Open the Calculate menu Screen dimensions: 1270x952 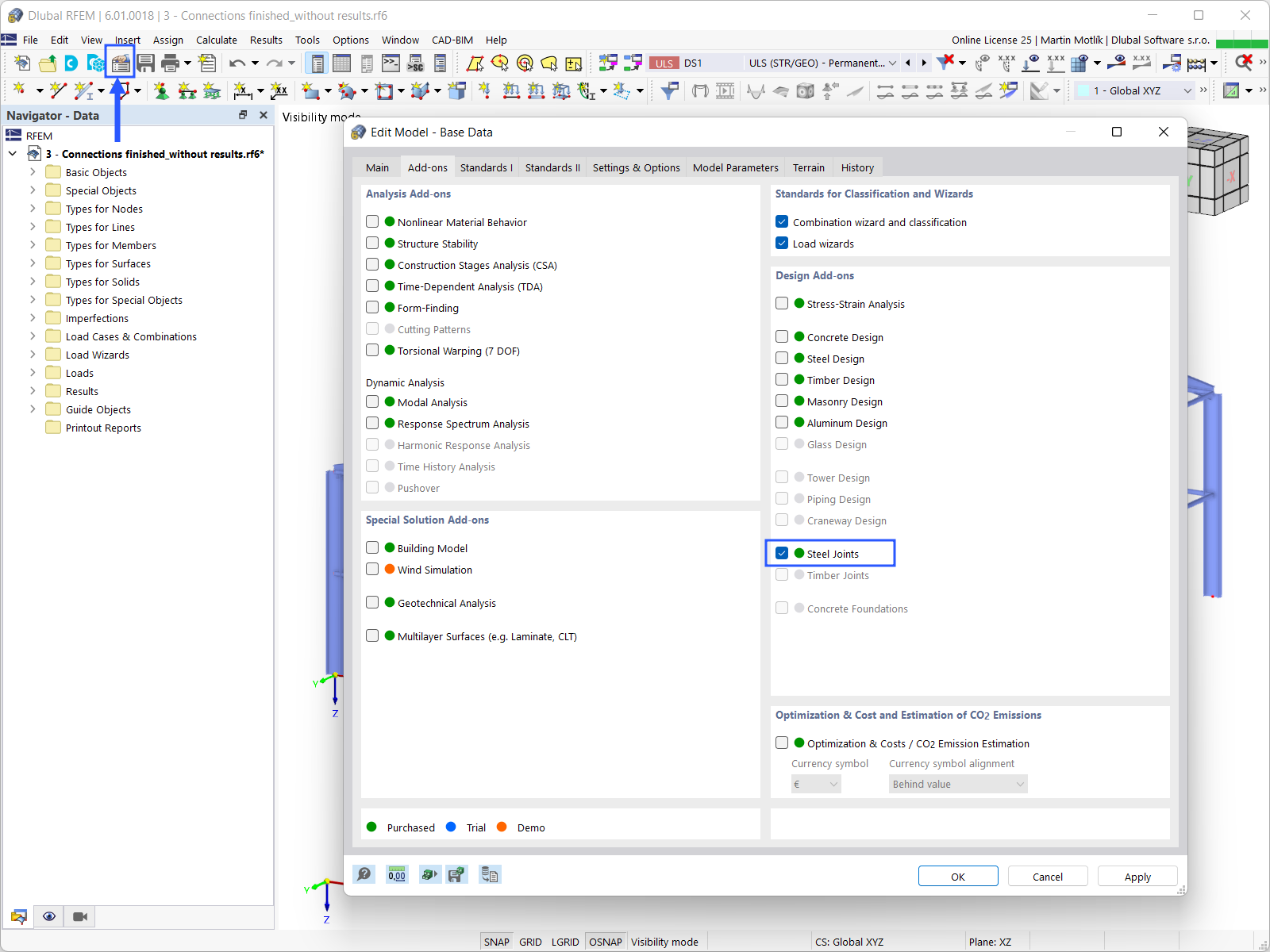(216, 40)
